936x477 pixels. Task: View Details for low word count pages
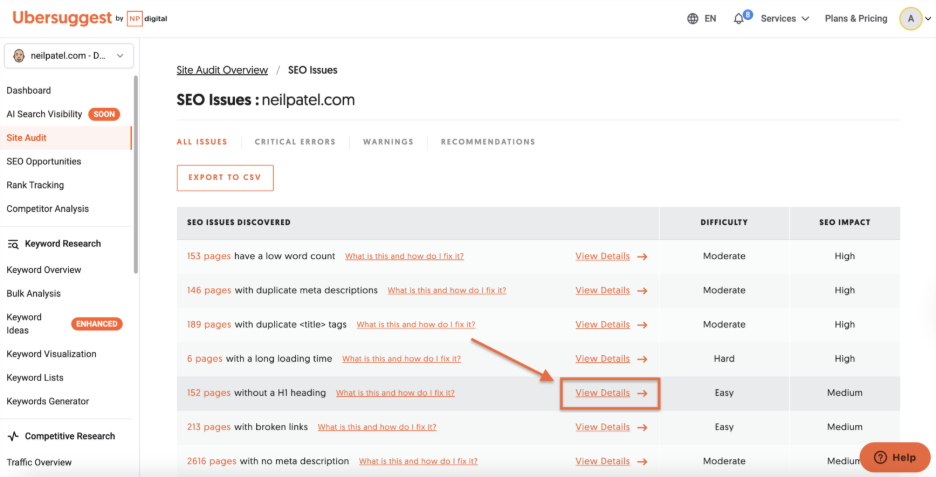tap(602, 256)
